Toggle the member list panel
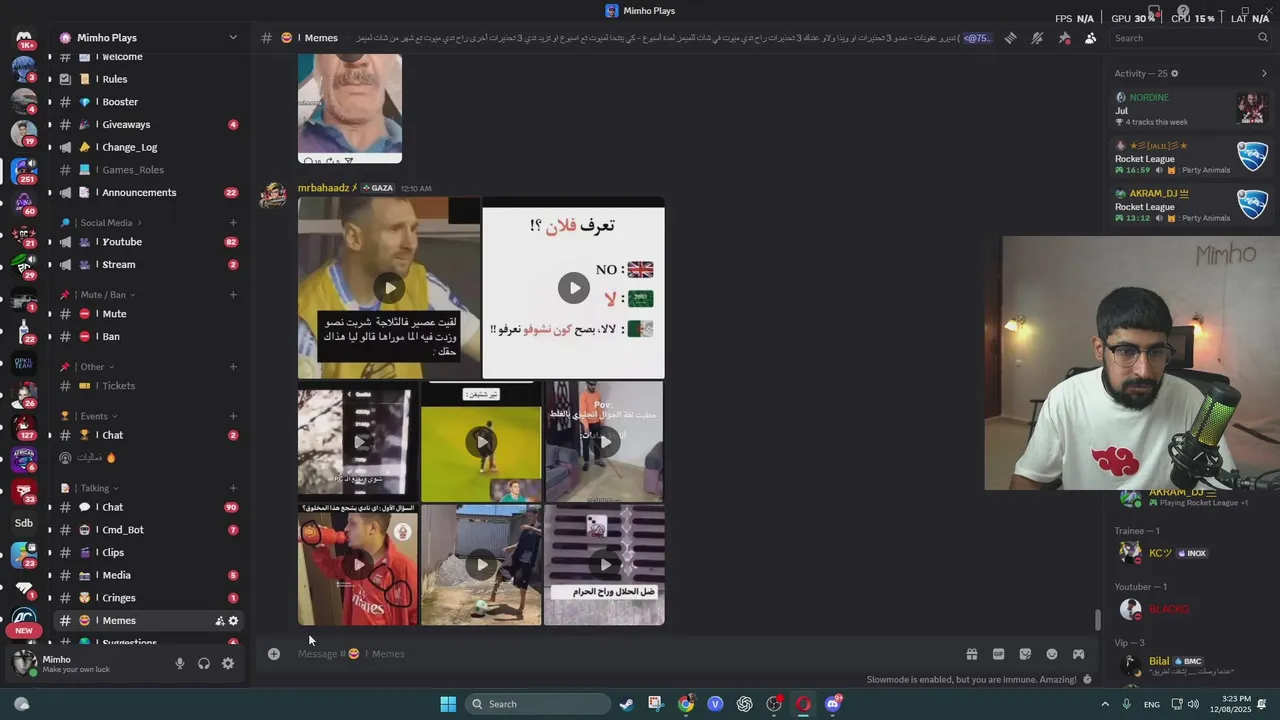The width and height of the screenshot is (1280, 720). (x=1090, y=38)
